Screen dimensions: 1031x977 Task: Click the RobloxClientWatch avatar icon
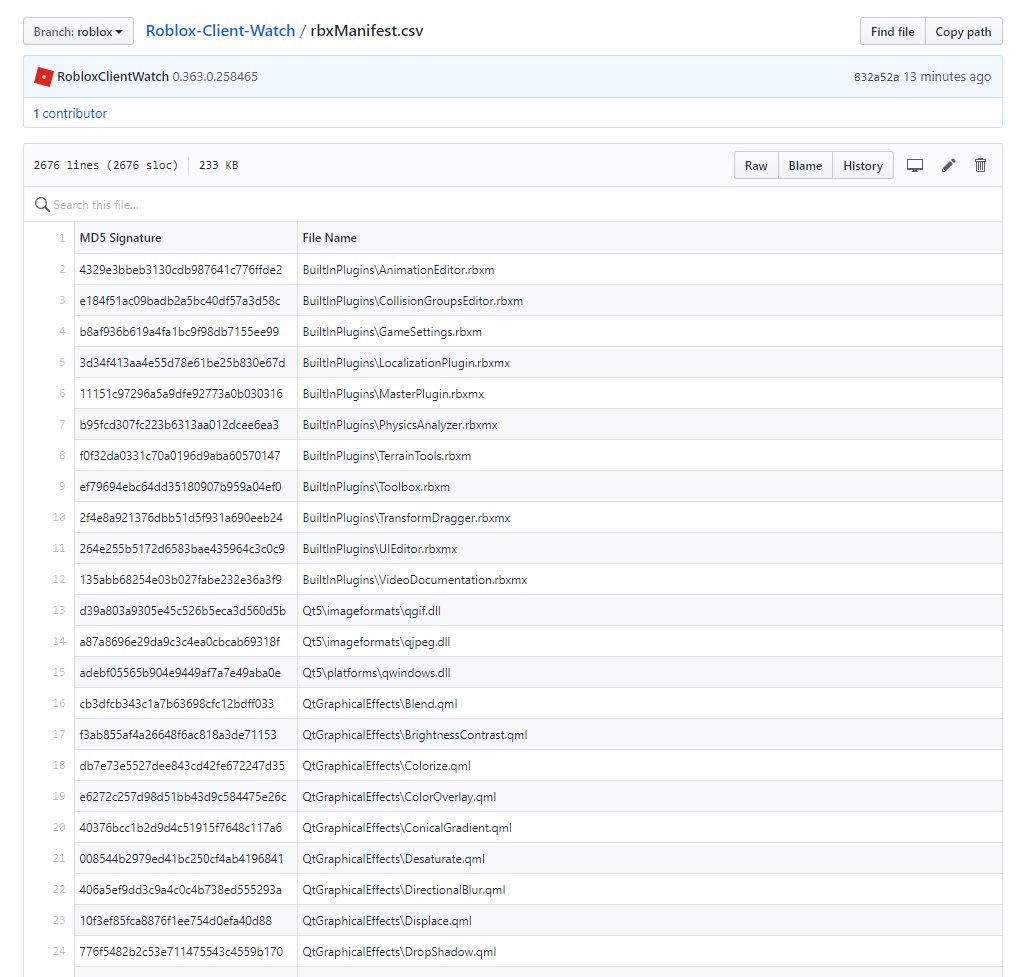click(x=43, y=77)
